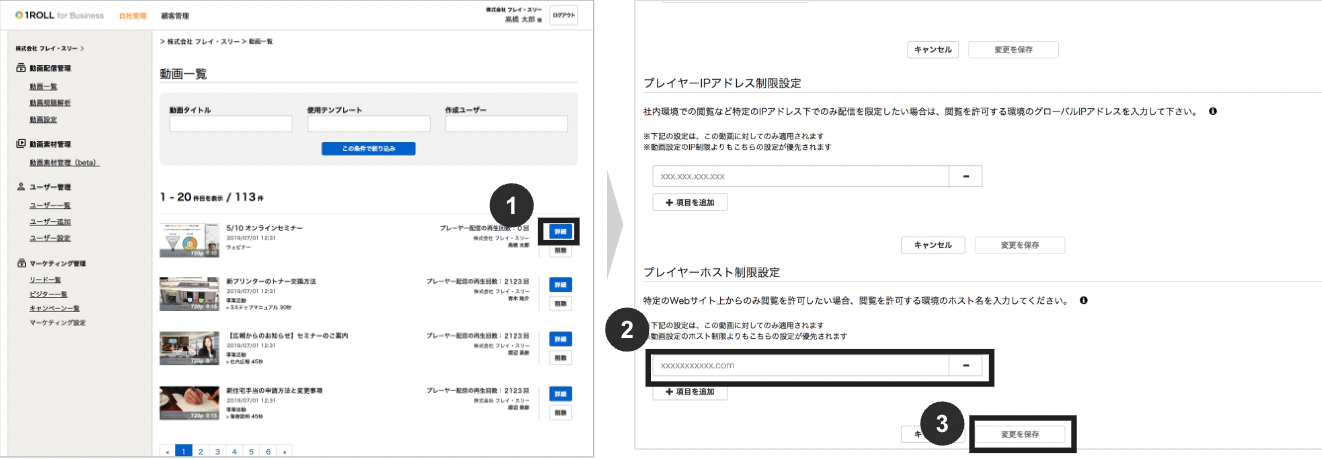The image size is (1322, 460).
Task: Delete the 5/10 オンラインセミナー video
Action: tap(560, 250)
